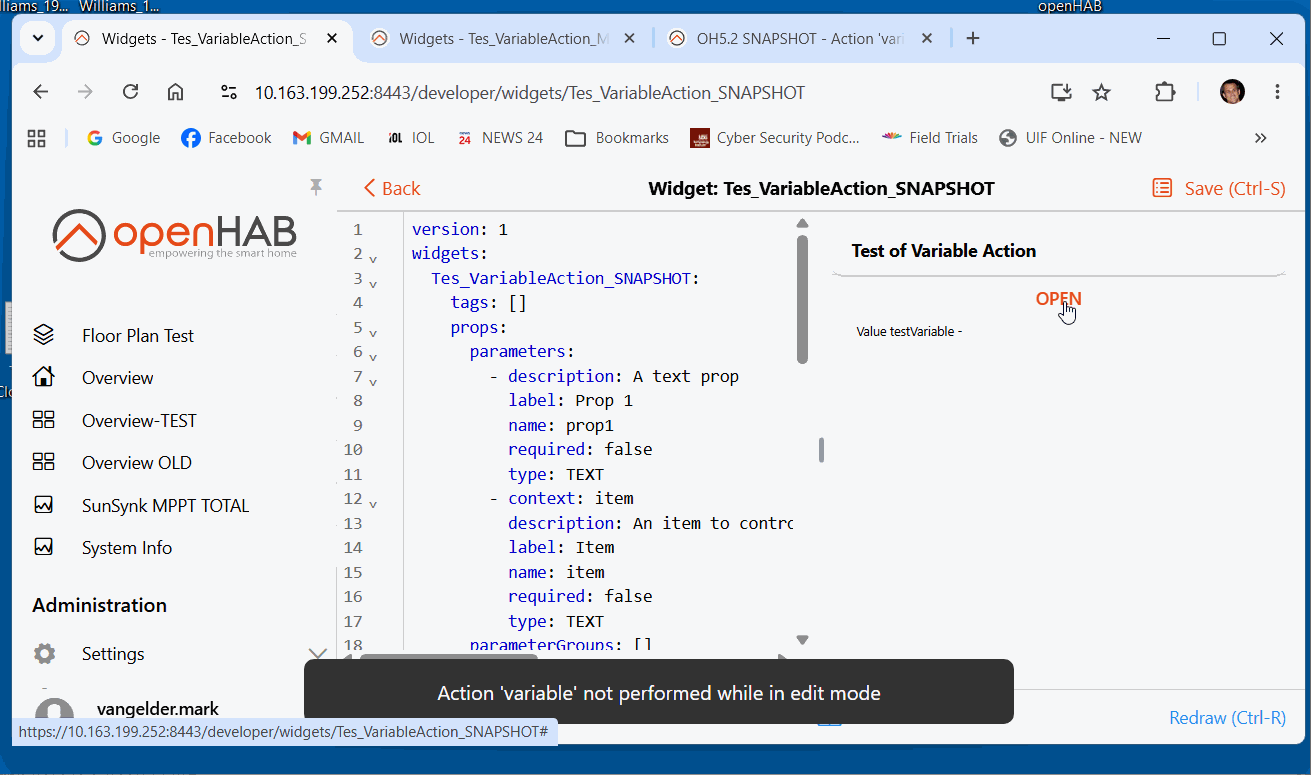
Task: Collapse the description list item at line 7
Action: (x=373, y=382)
